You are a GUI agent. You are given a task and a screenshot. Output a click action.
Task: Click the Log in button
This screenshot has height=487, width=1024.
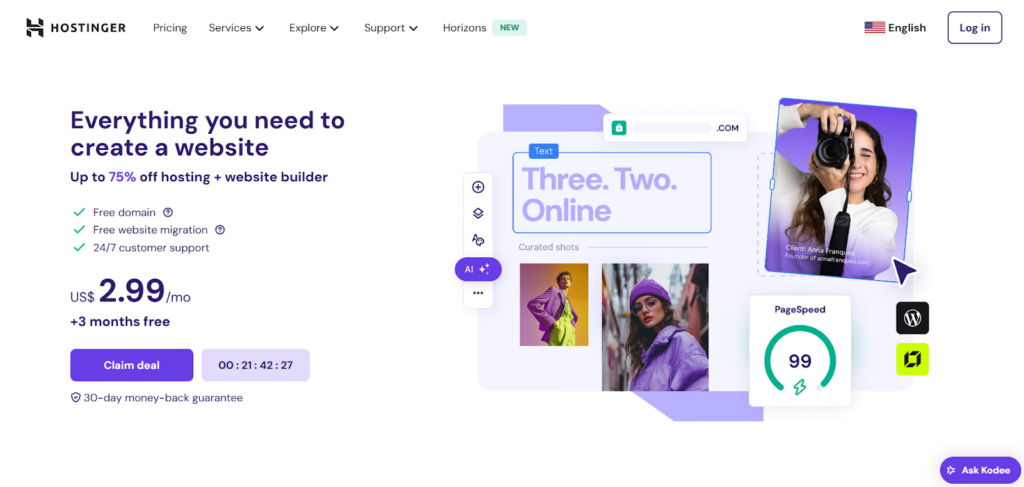coord(974,27)
